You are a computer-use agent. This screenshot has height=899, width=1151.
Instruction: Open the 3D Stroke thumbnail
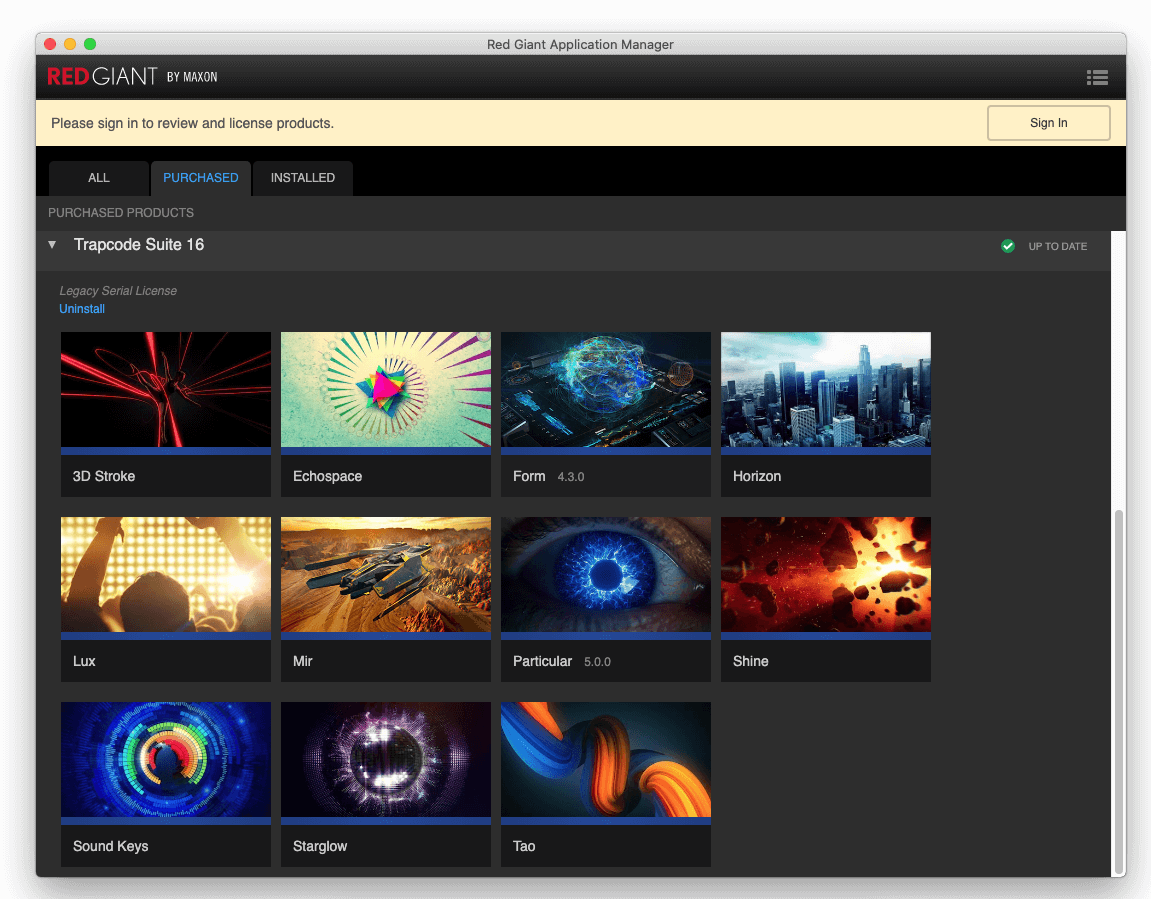166,389
